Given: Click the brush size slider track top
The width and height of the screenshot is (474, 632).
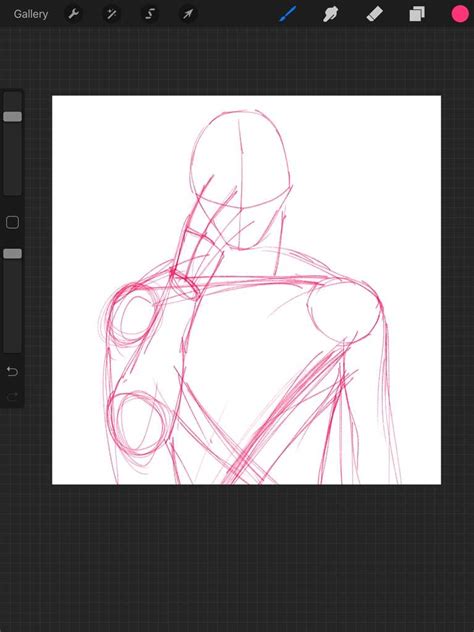Looking at the screenshot, I should coord(12,97).
